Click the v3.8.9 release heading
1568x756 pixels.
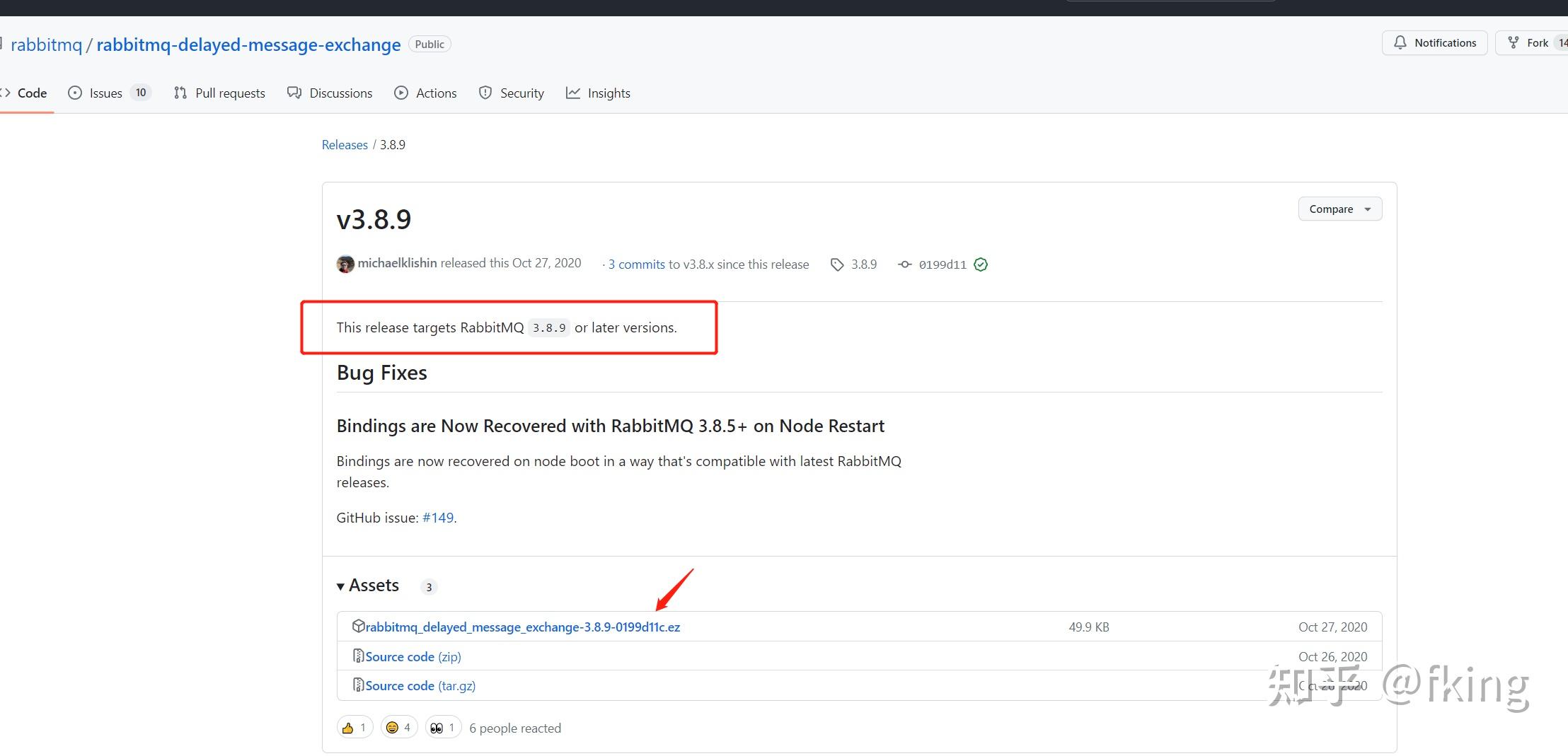pyautogui.click(x=374, y=219)
